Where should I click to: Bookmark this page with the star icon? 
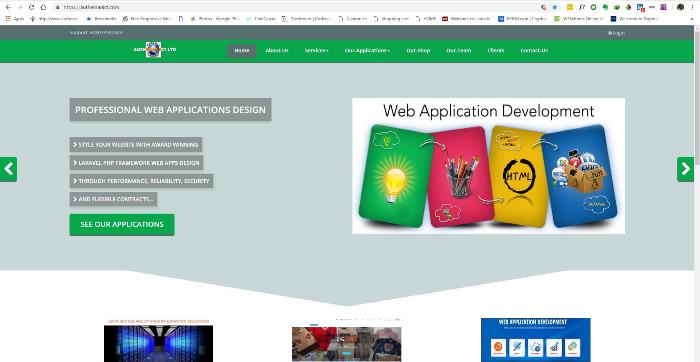[x=555, y=7]
